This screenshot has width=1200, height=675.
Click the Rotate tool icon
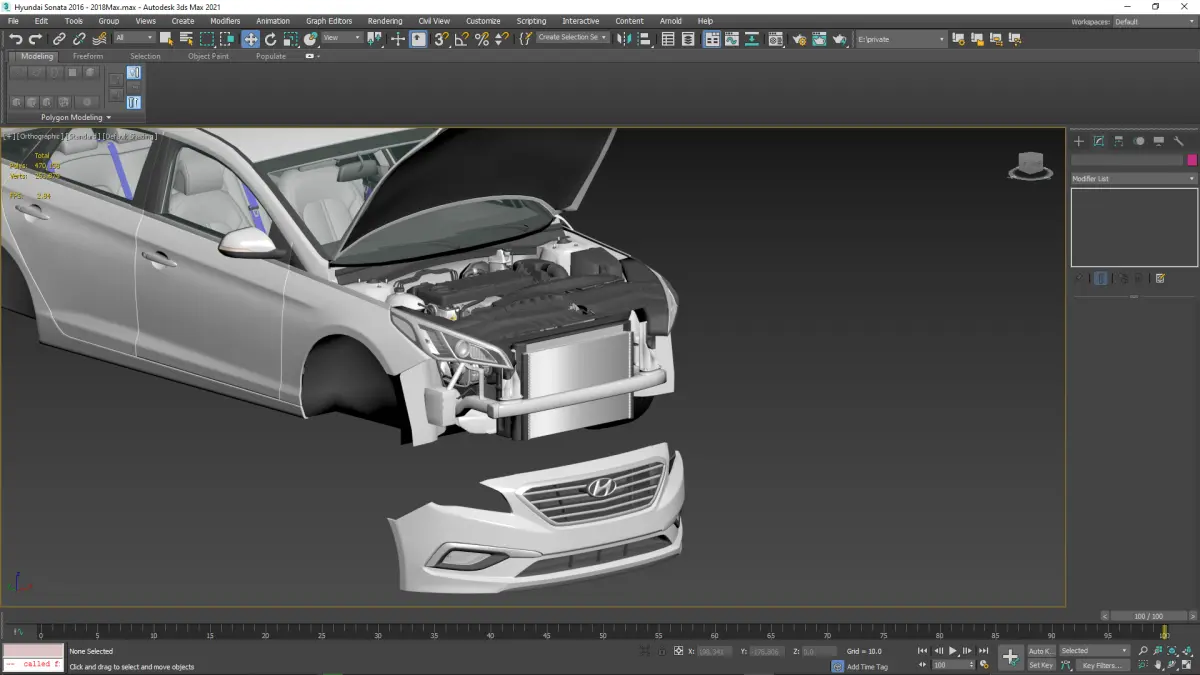point(270,39)
